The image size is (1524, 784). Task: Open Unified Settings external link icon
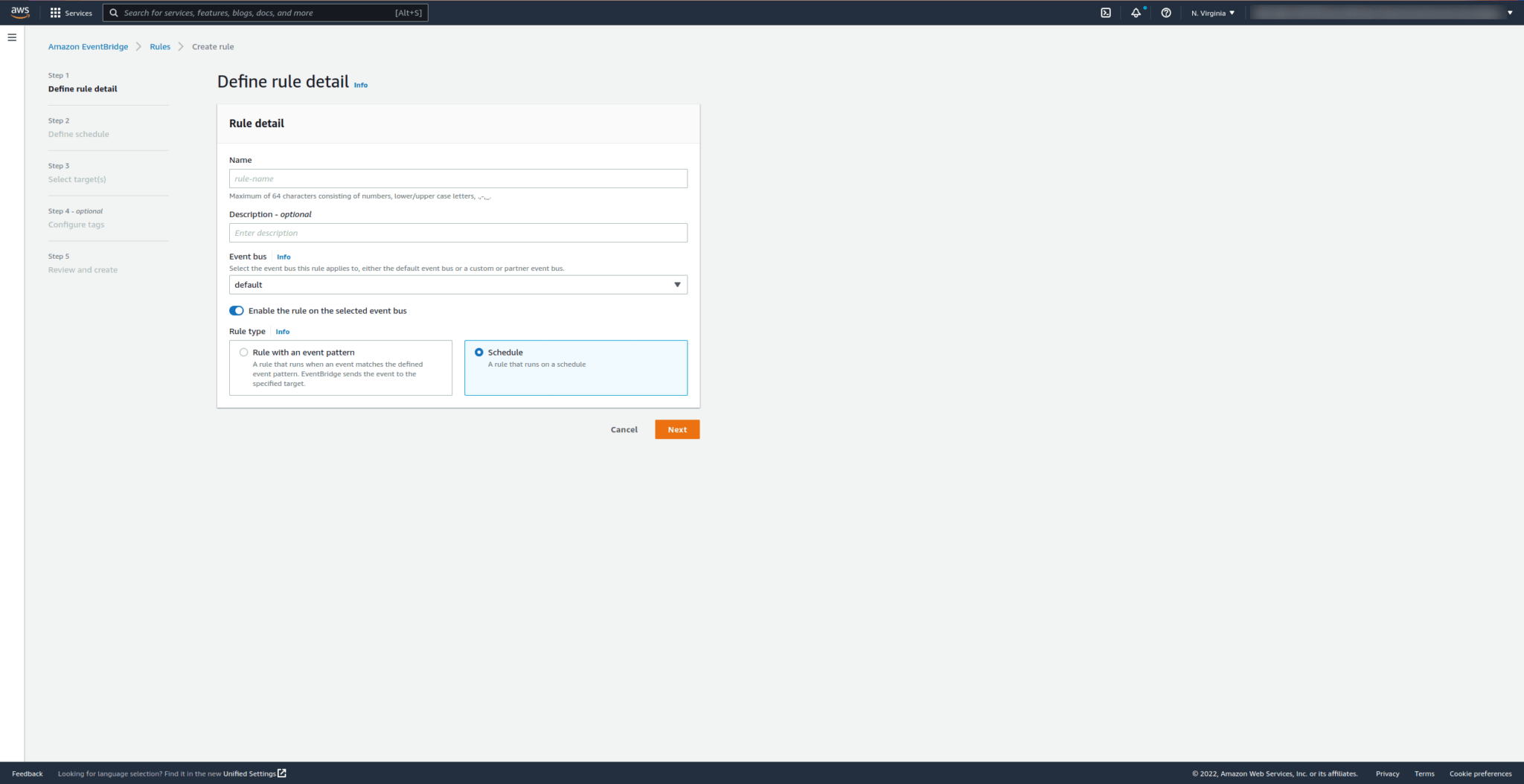(281, 773)
